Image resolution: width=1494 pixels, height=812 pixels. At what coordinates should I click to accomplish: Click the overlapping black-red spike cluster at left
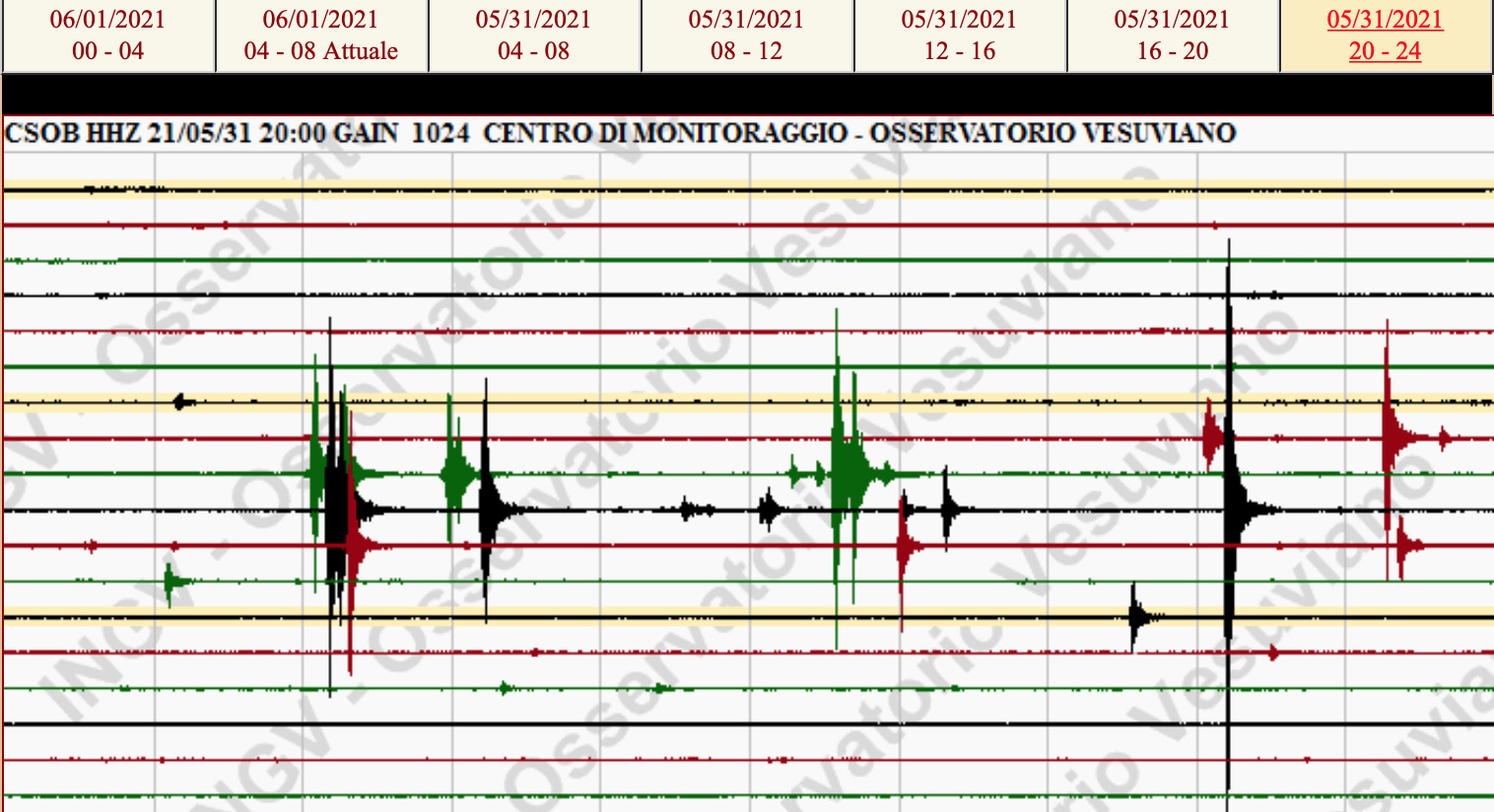[338, 510]
